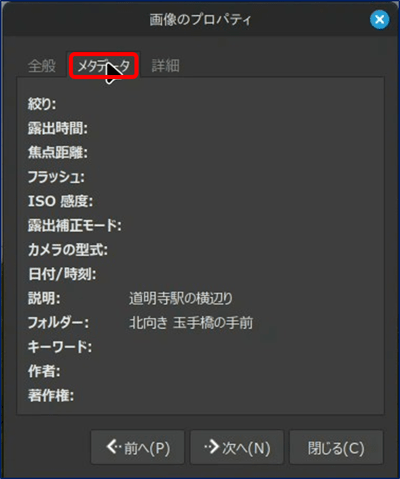Click the カメラの型式 label
This screenshot has height=479, width=400.
[x=68, y=250]
